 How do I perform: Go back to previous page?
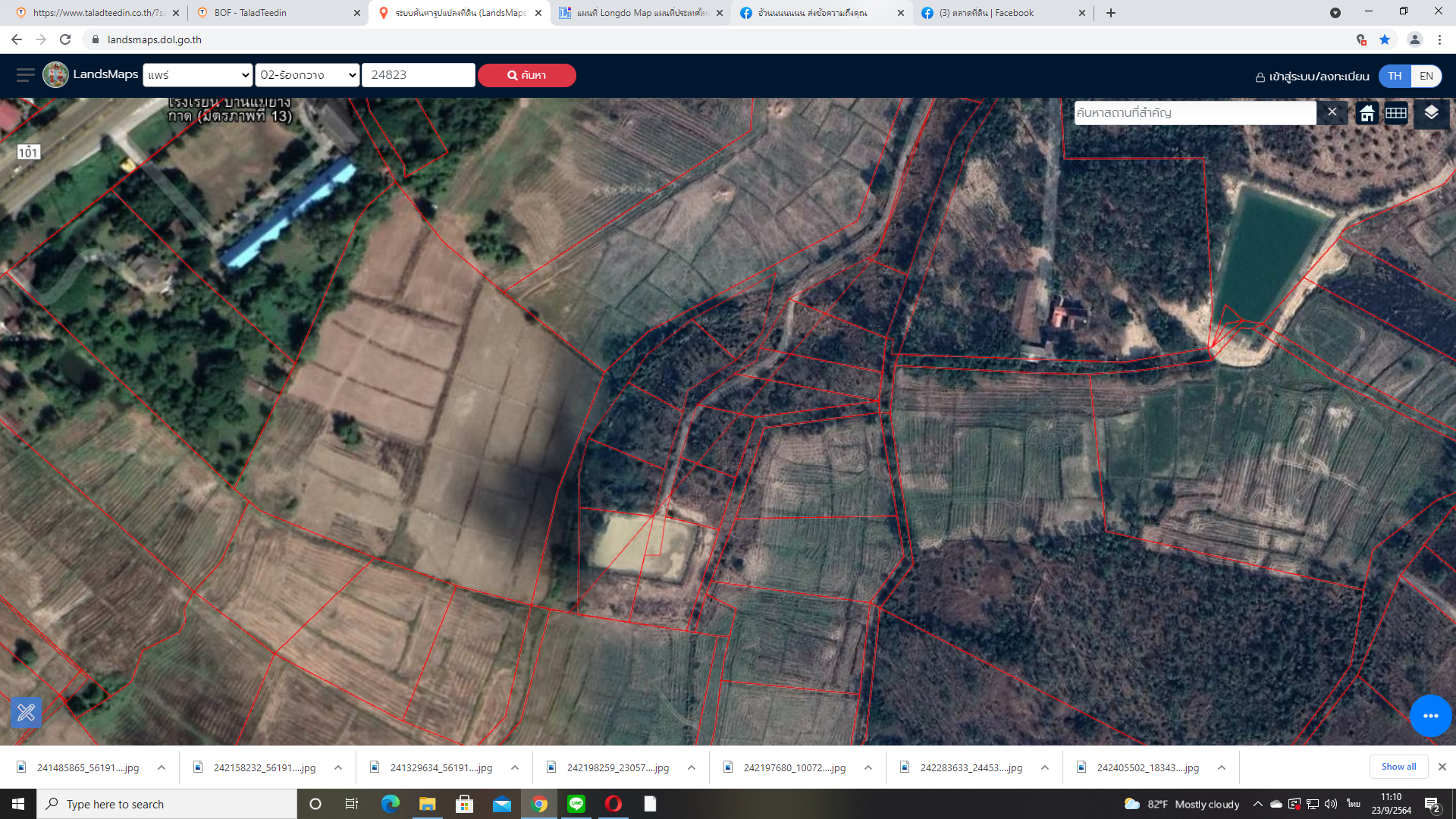pyautogui.click(x=17, y=39)
